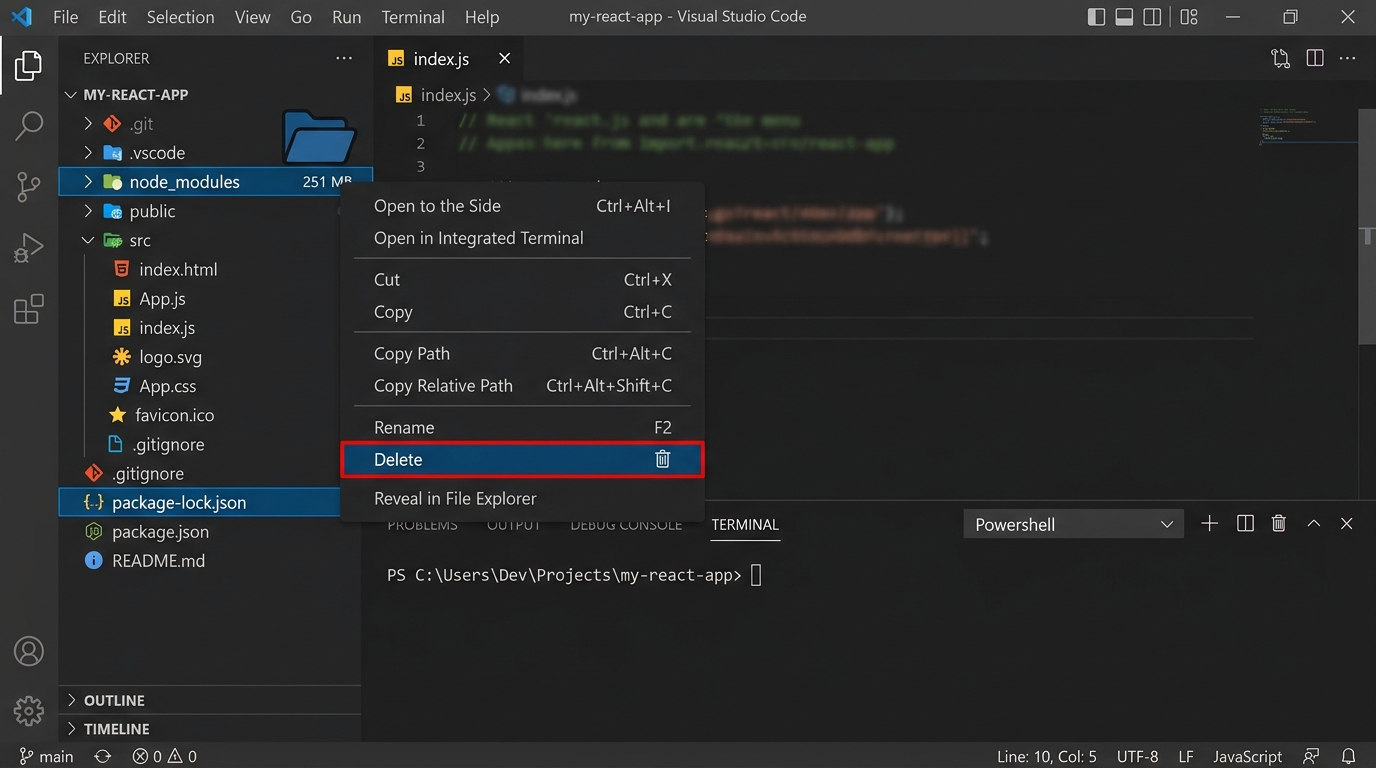Choose Rename from the context menu

[522, 427]
